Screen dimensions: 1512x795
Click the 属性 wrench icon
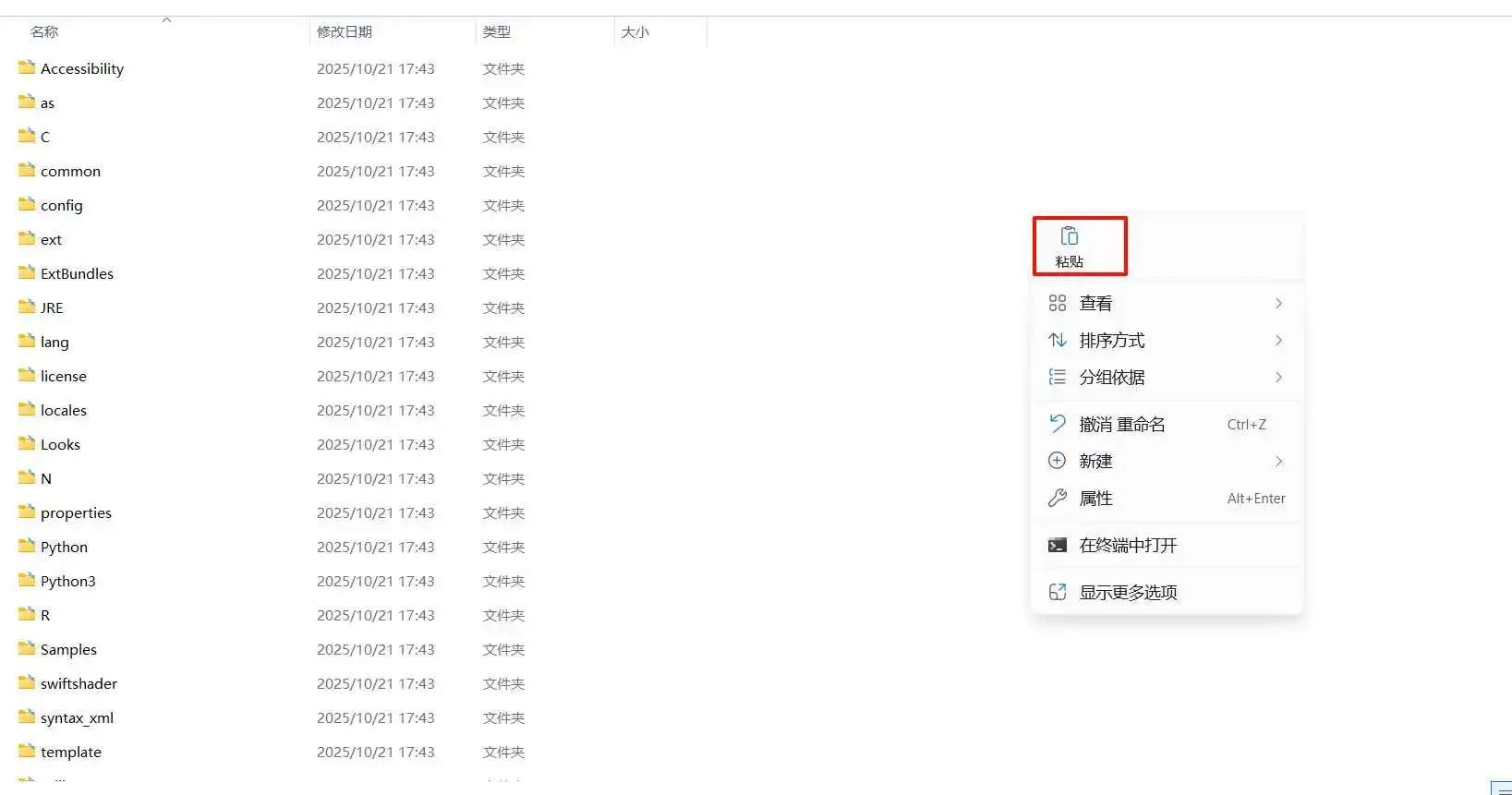pos(1058,499)
